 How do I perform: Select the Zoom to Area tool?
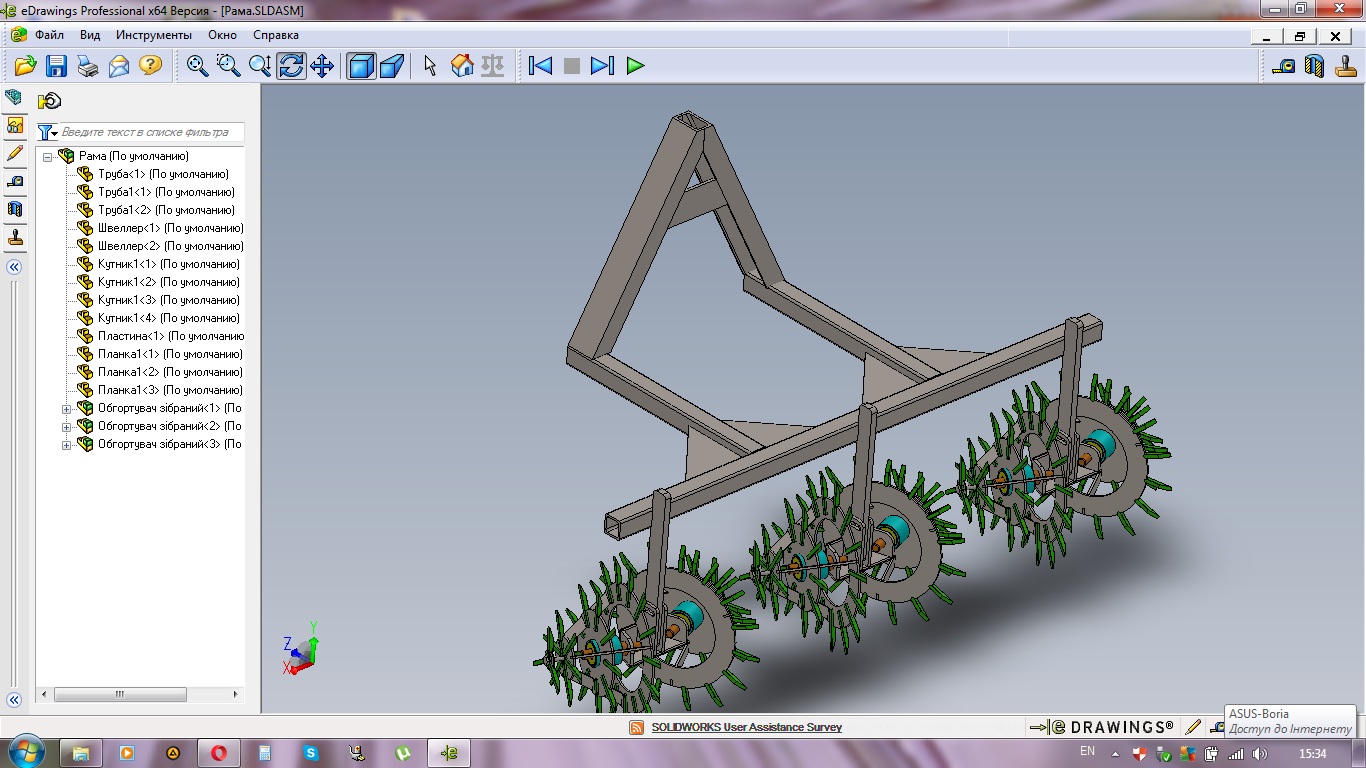pyautogui.click(x=229, y=66)
